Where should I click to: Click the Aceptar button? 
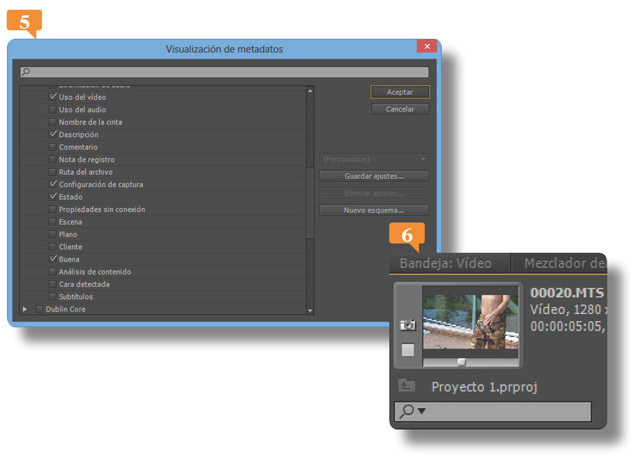[400, 92]
